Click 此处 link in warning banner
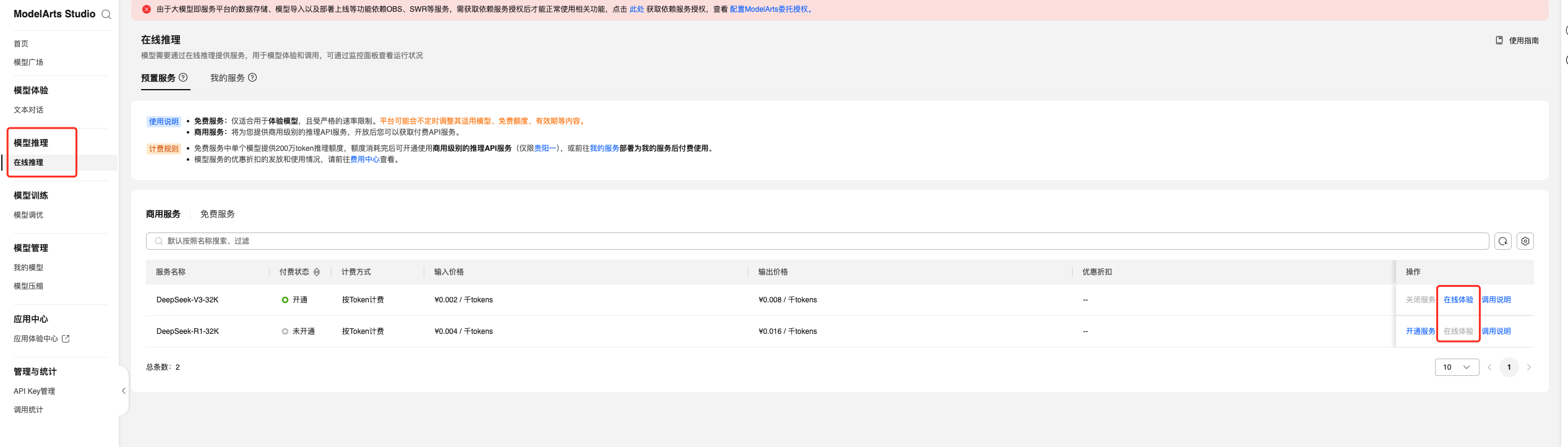The image size is (1568, 447). (636, 9)
